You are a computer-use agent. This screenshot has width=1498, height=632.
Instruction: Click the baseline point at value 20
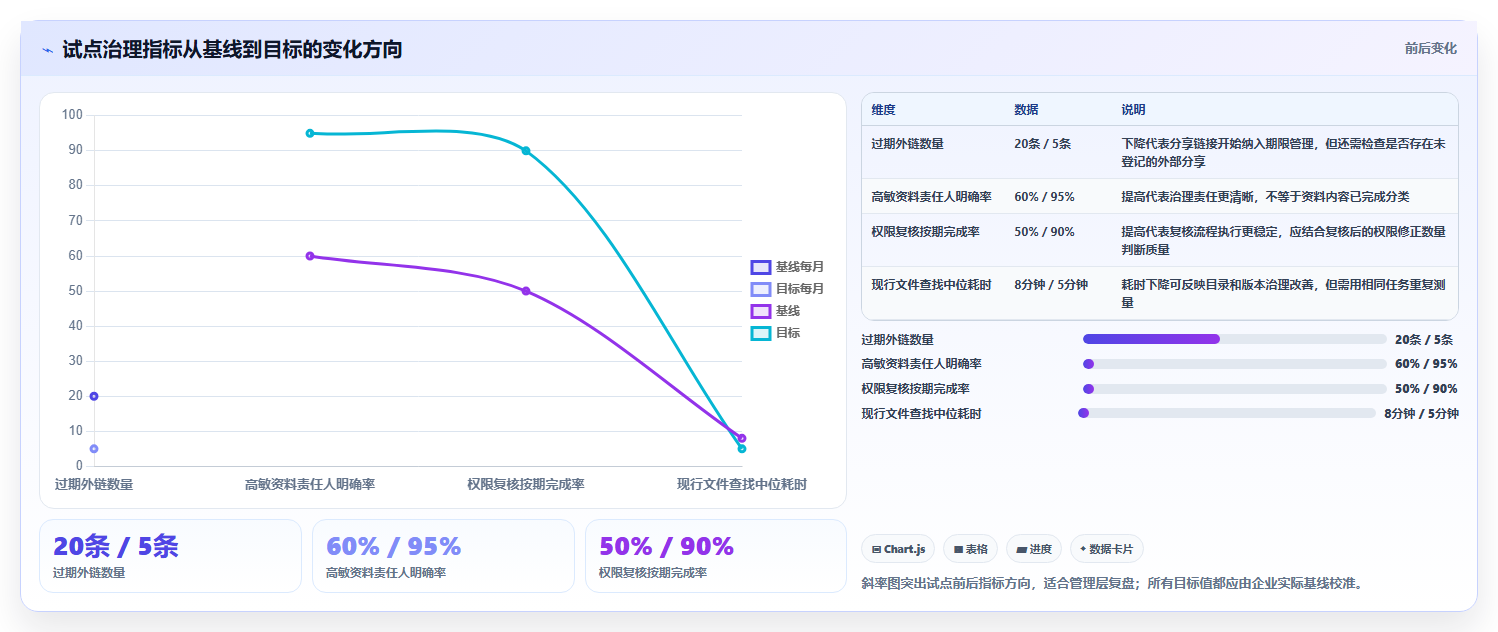94,396
